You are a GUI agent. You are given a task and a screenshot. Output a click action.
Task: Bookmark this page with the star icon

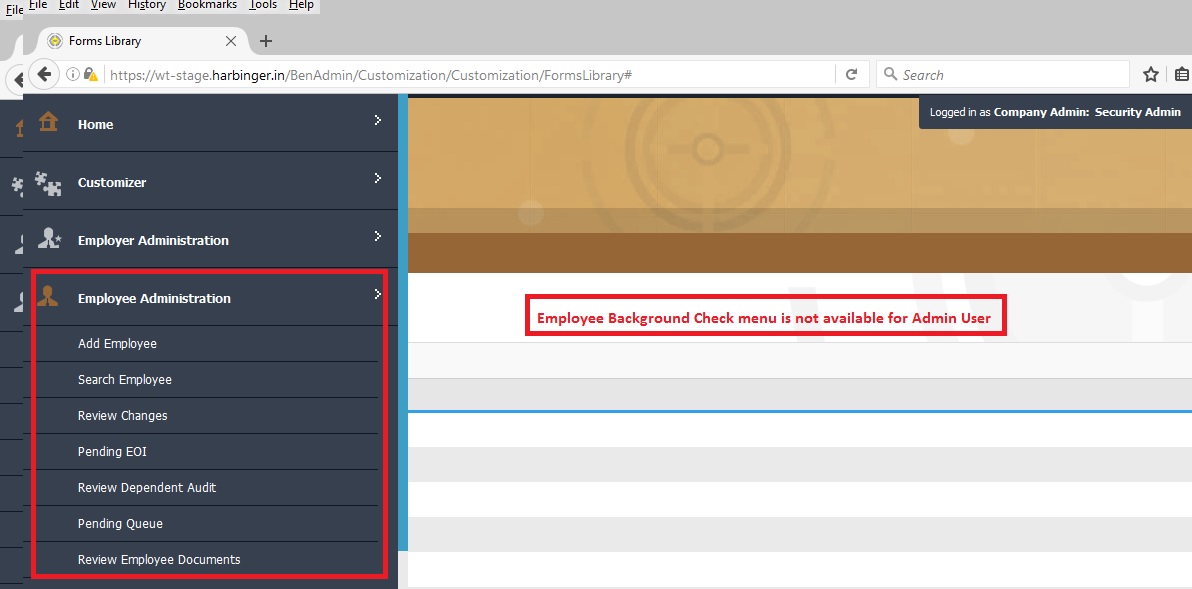tap(1151, 74)
